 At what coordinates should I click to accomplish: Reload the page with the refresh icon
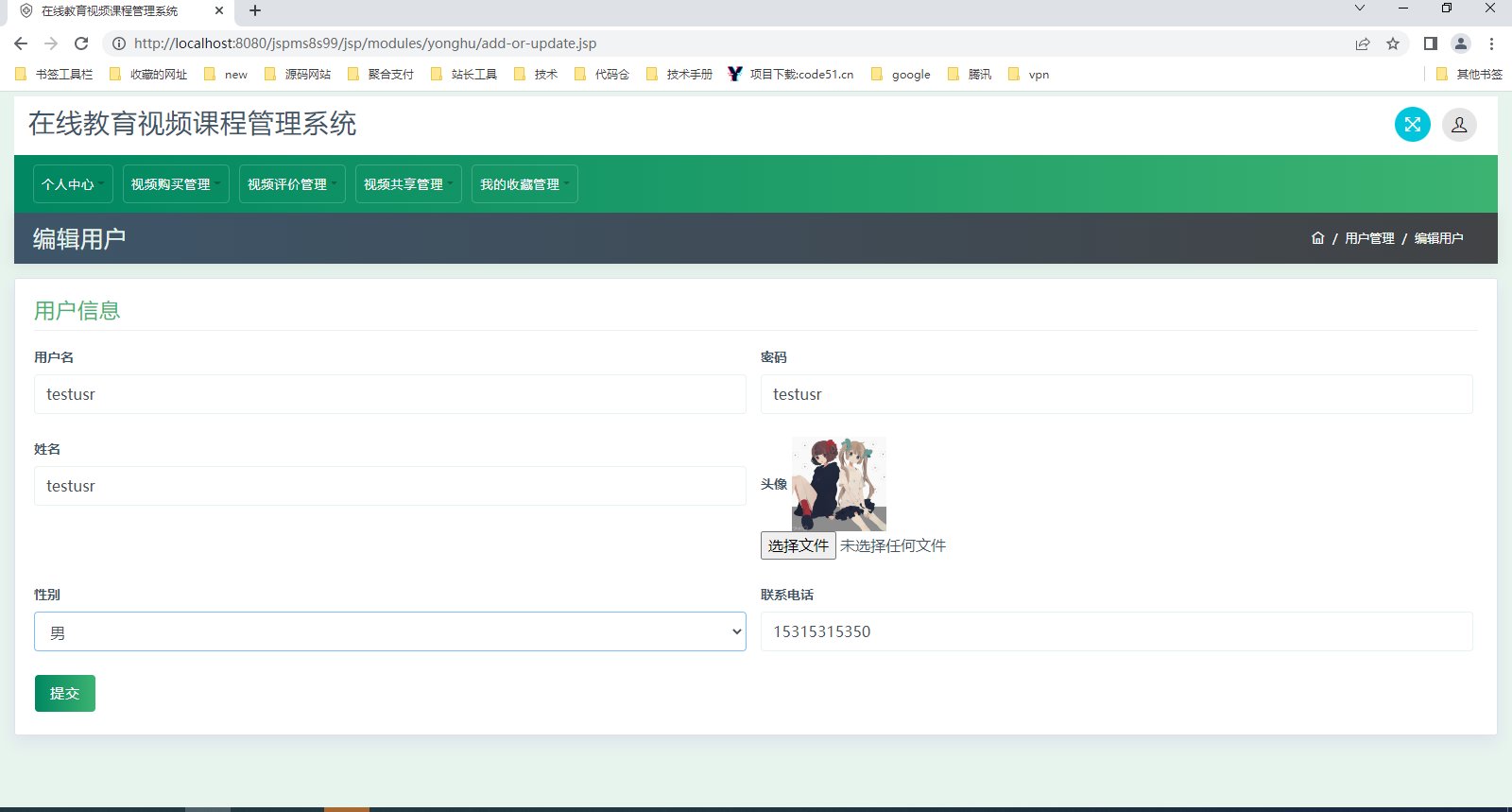pos(81,43)
